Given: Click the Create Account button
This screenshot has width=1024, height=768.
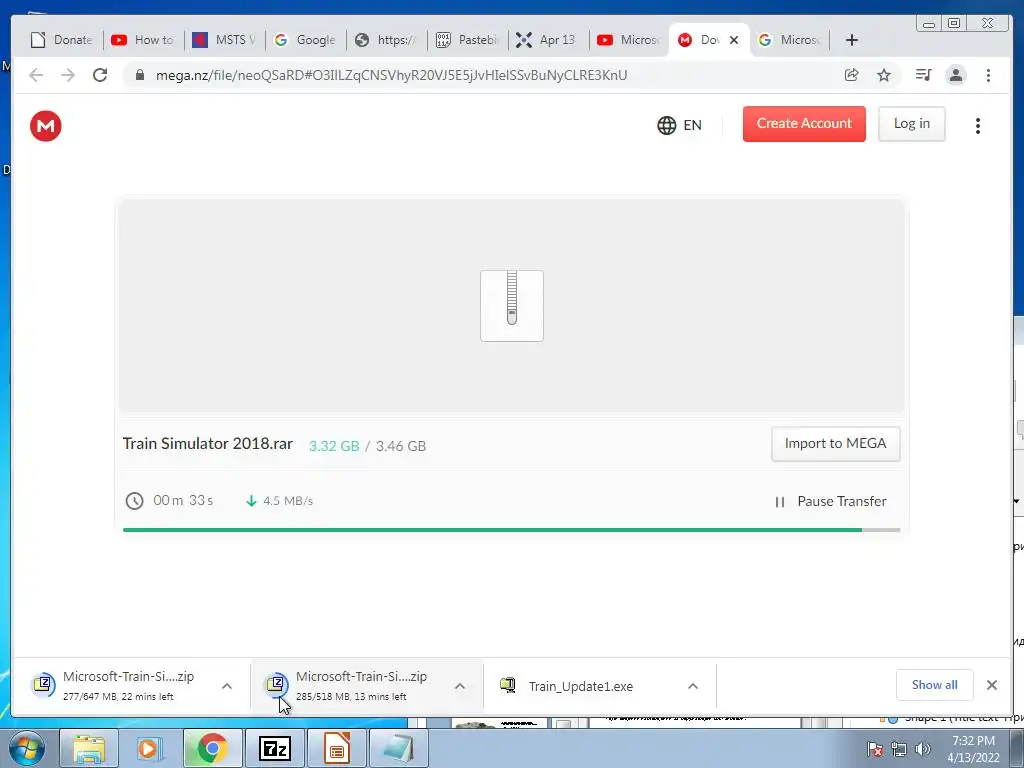Looking at the screenshot, I should pyautogui.click(x=804, y=123).
